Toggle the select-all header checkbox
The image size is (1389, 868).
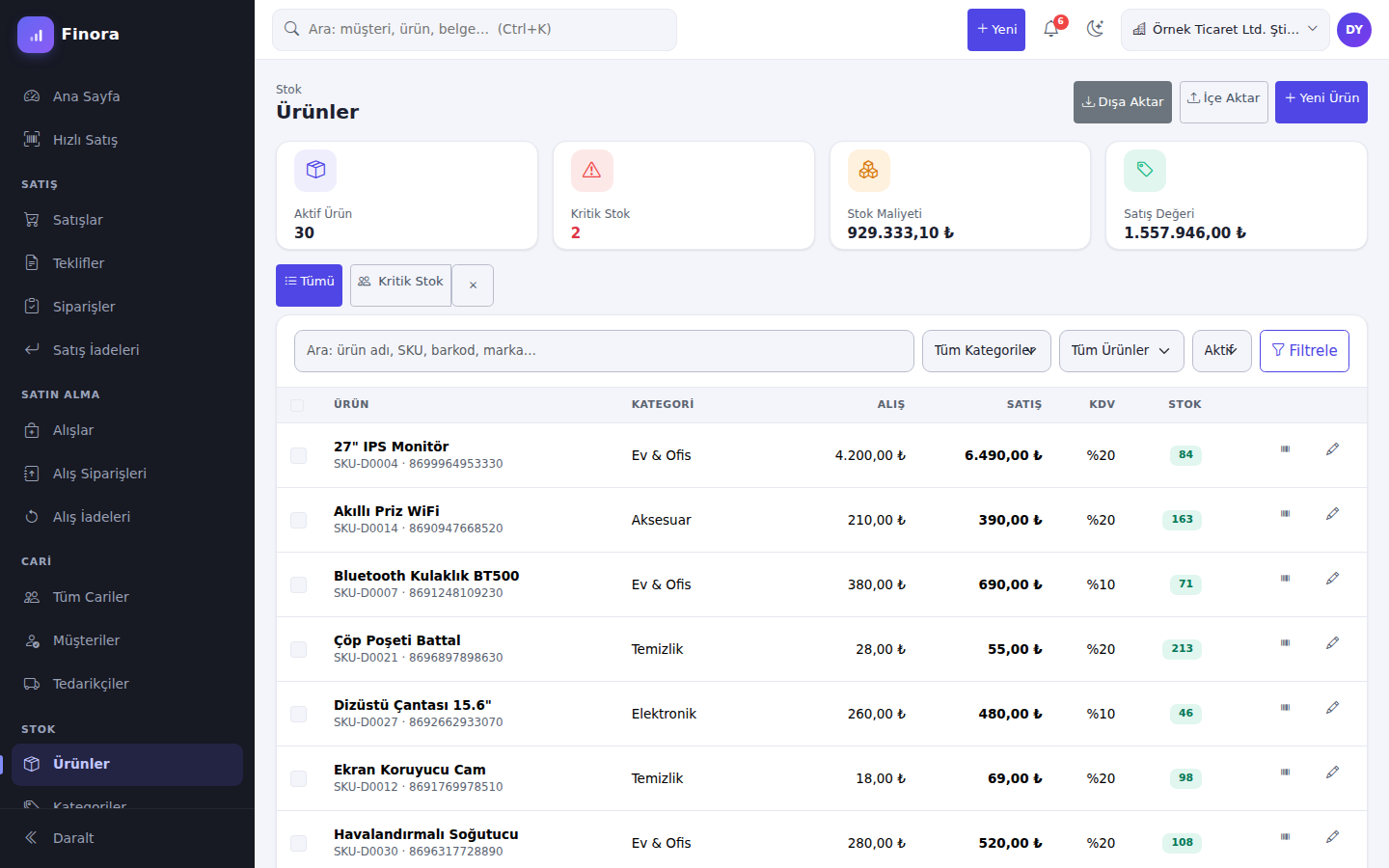tap(297, 405)
